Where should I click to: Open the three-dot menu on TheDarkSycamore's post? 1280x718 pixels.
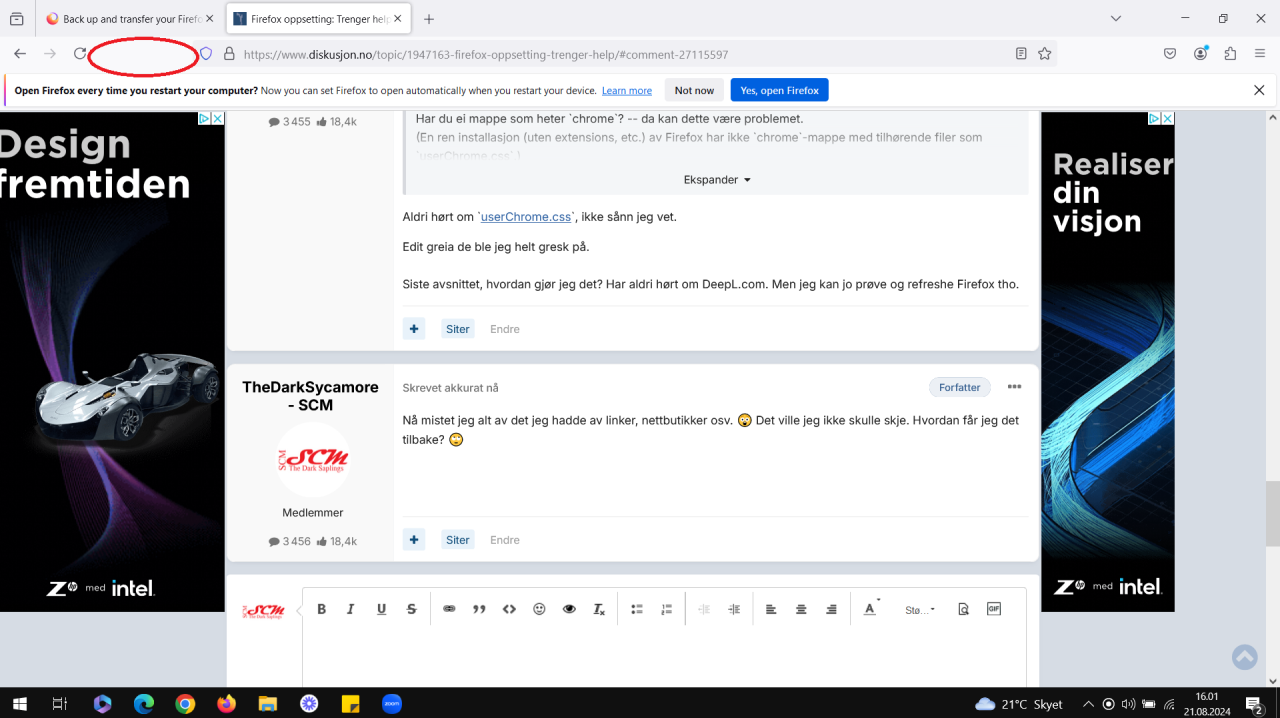click(1014, 387)
